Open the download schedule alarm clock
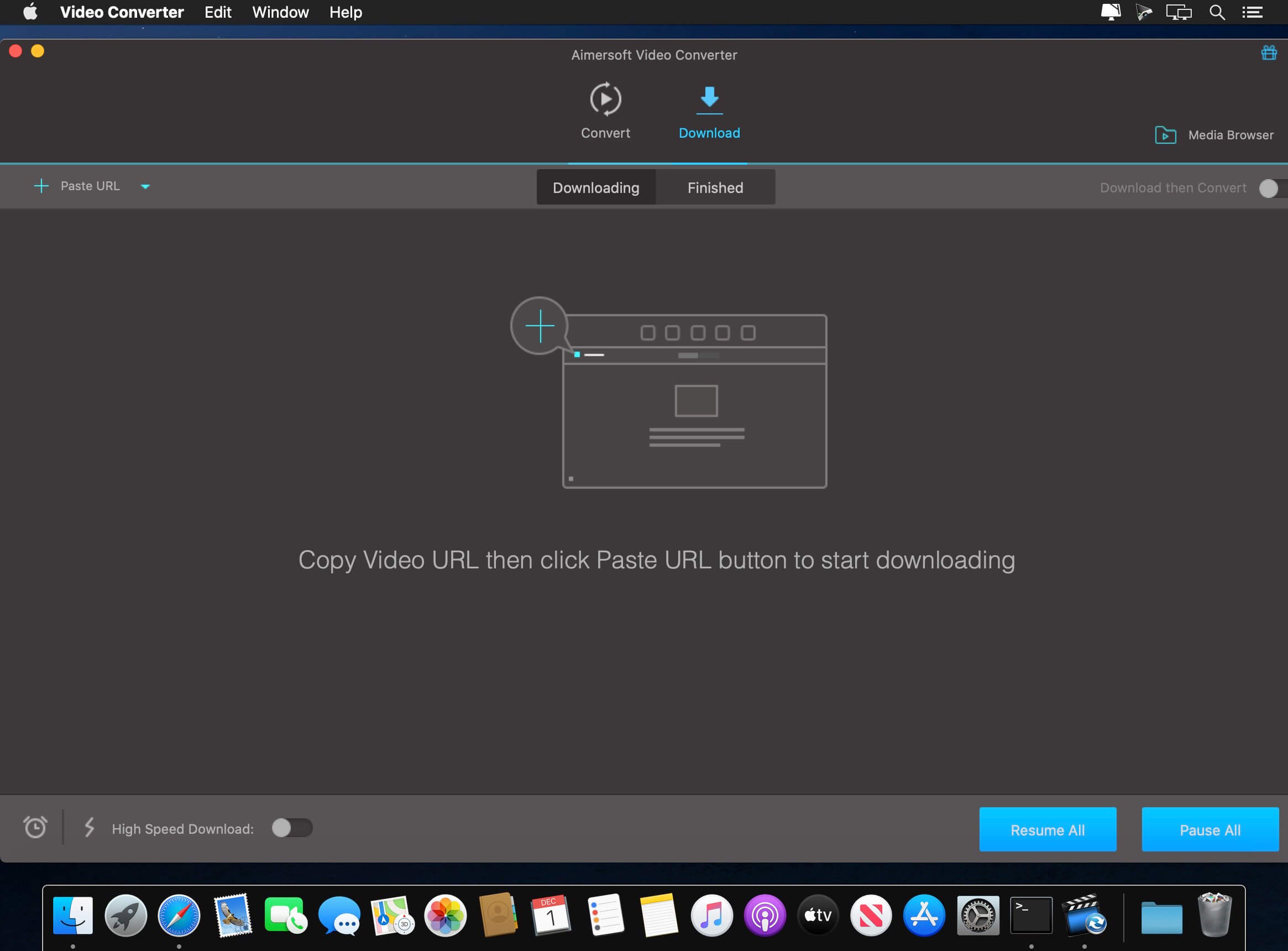This screenshot has width=1288, height=951. pyautogui.click(x=35, y=827)
